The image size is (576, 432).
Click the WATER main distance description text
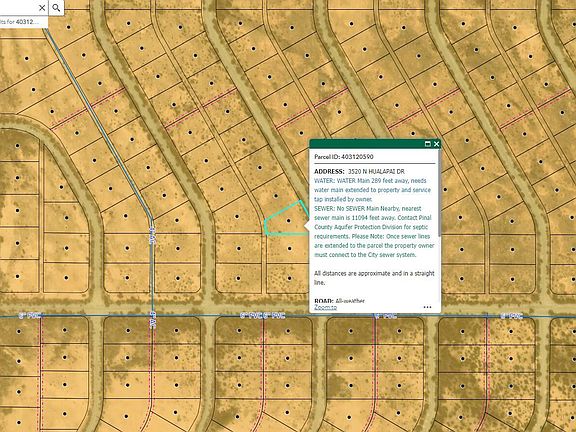372,190
